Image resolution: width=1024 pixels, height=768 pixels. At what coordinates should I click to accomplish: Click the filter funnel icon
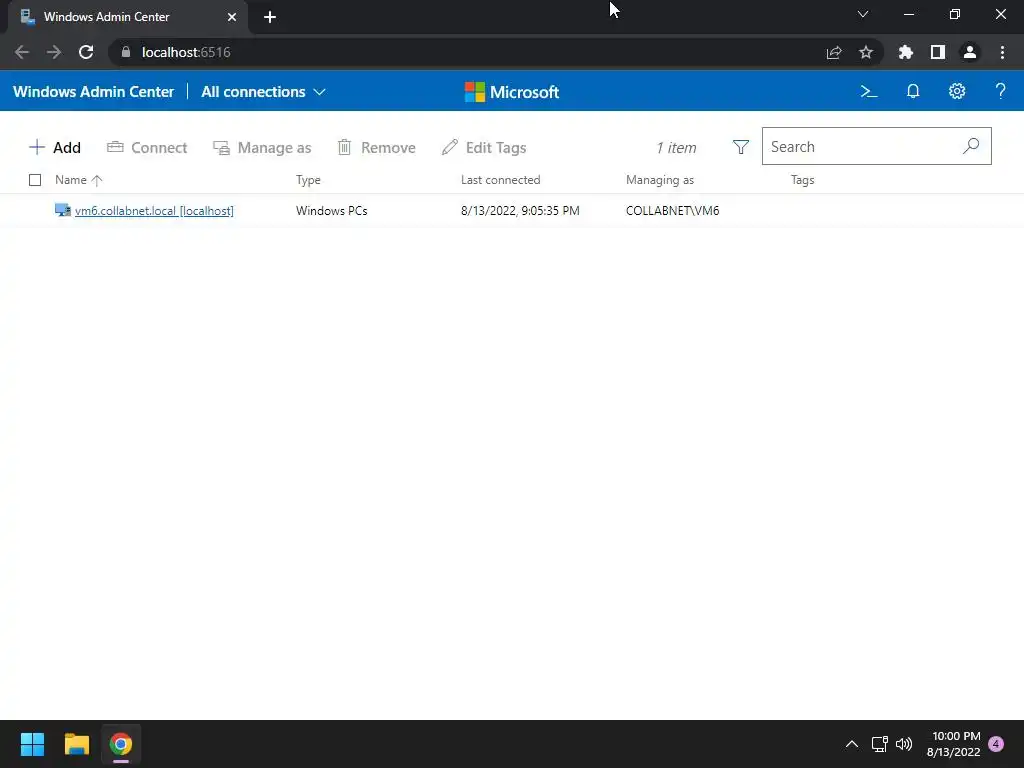click(x=741, y=147)
